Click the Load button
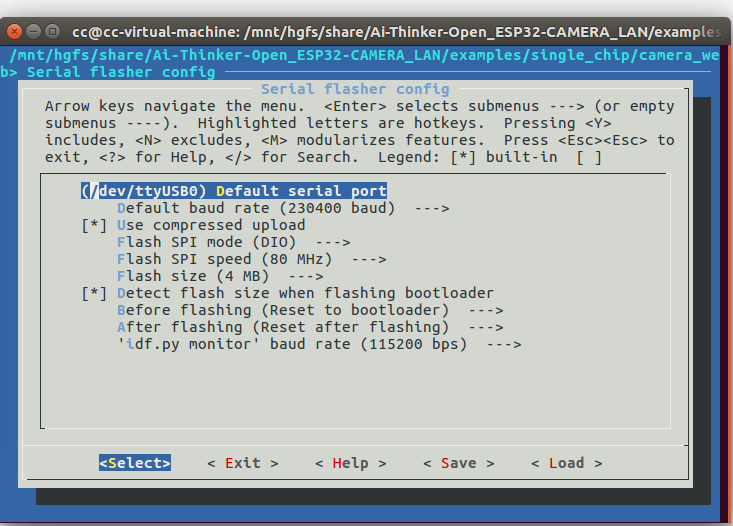The image size is (733, 526). pos(567,463)
